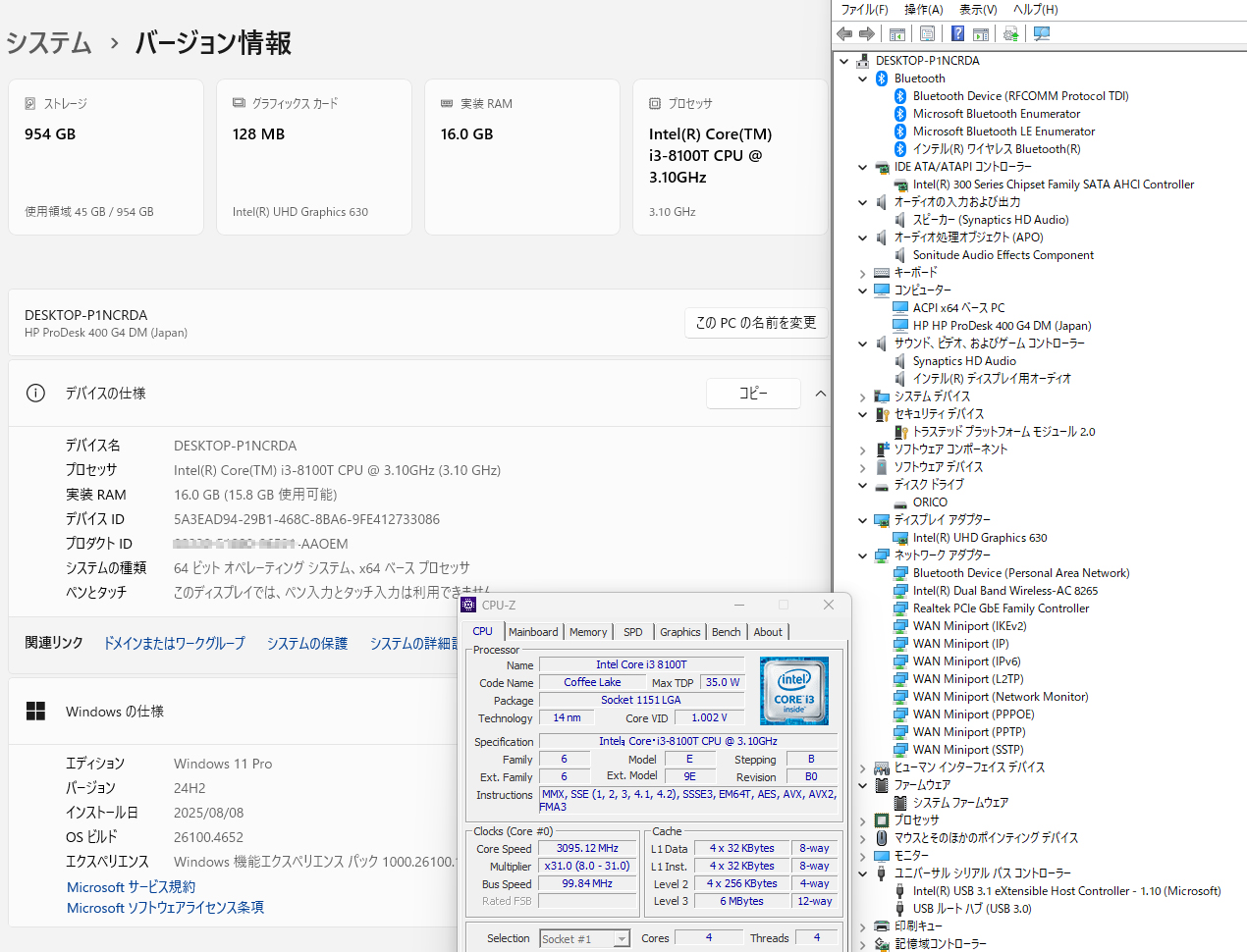The image size is (1247, 952).
Task: Click the show/hide action pane toolbar icon
Action: pos(981,33)
